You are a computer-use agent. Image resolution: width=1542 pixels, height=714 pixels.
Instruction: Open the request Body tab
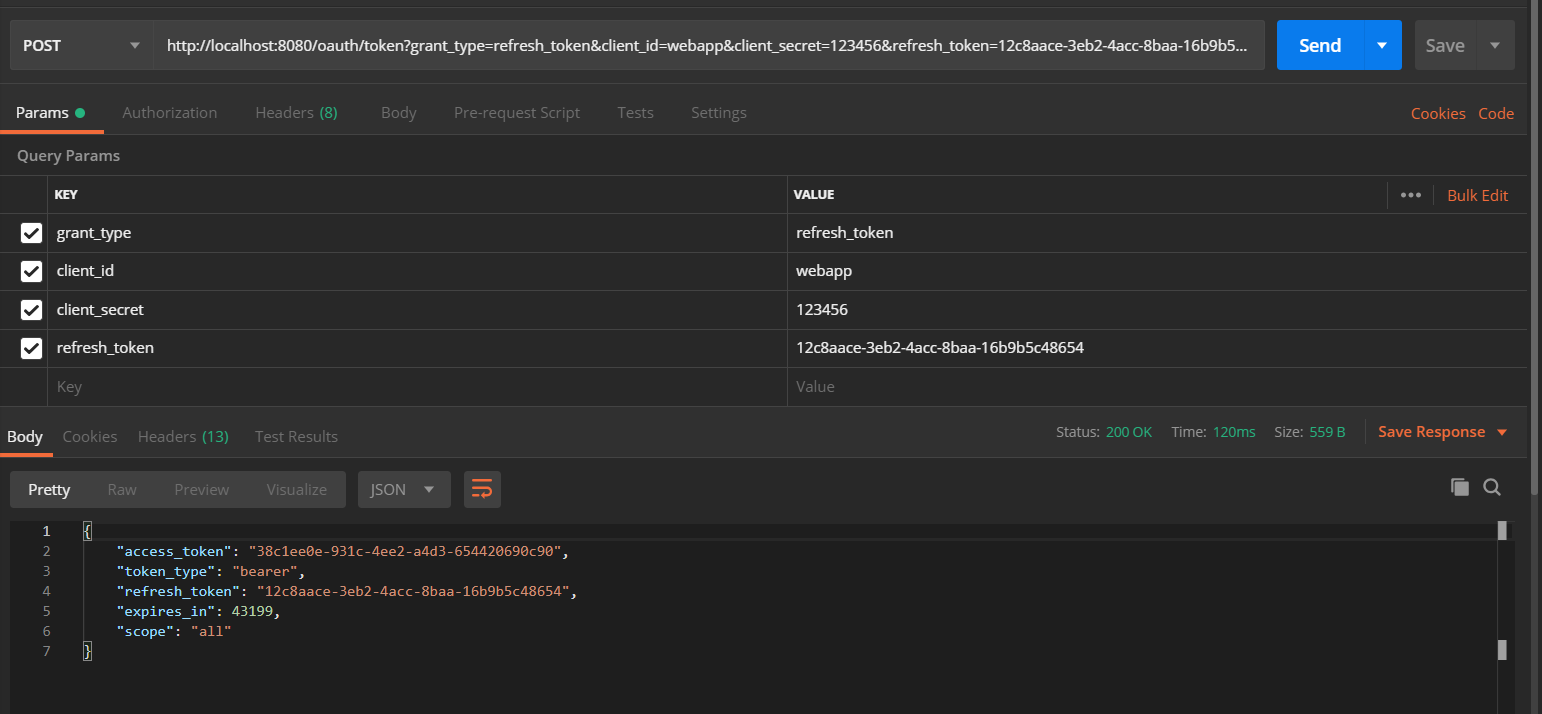(398, 113)
